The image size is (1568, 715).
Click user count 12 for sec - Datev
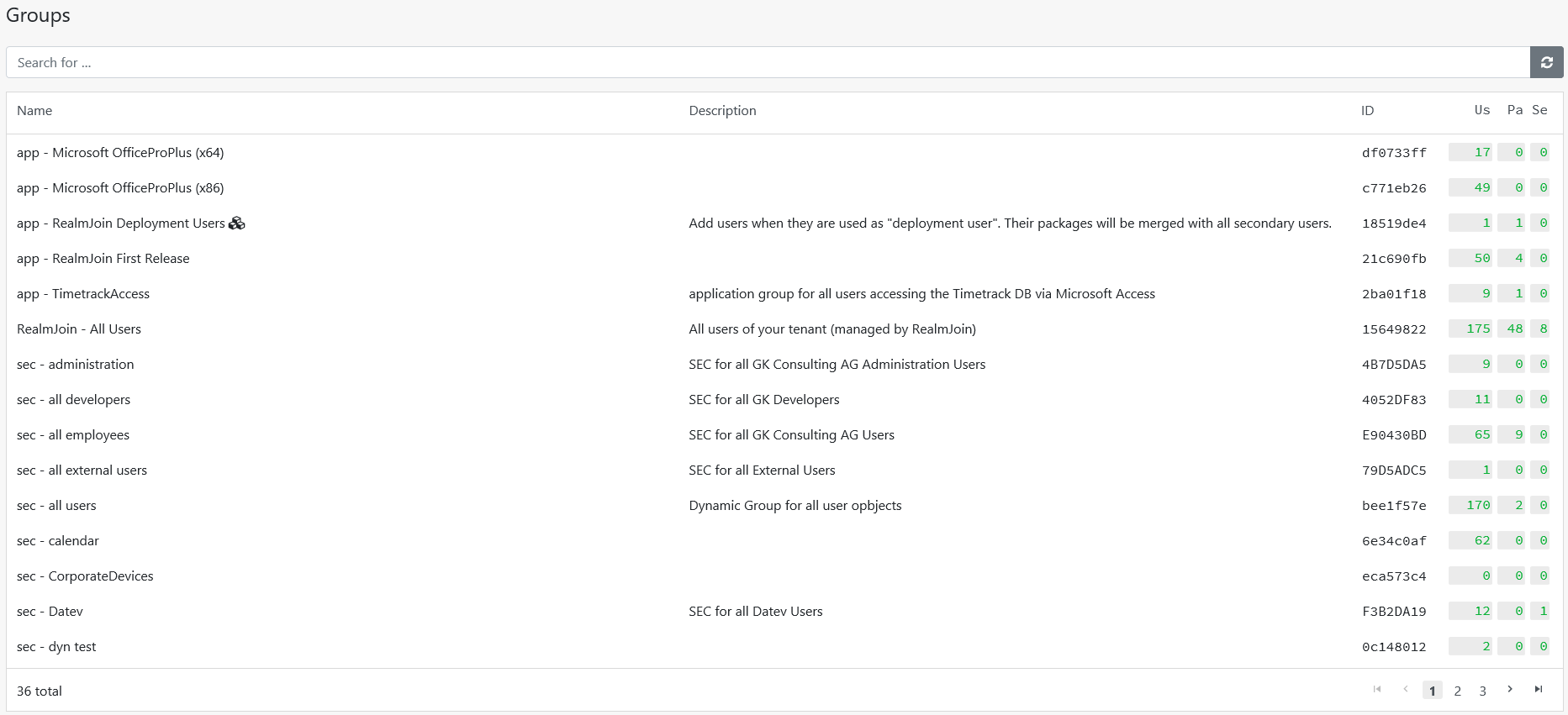tap(1470, 612)
